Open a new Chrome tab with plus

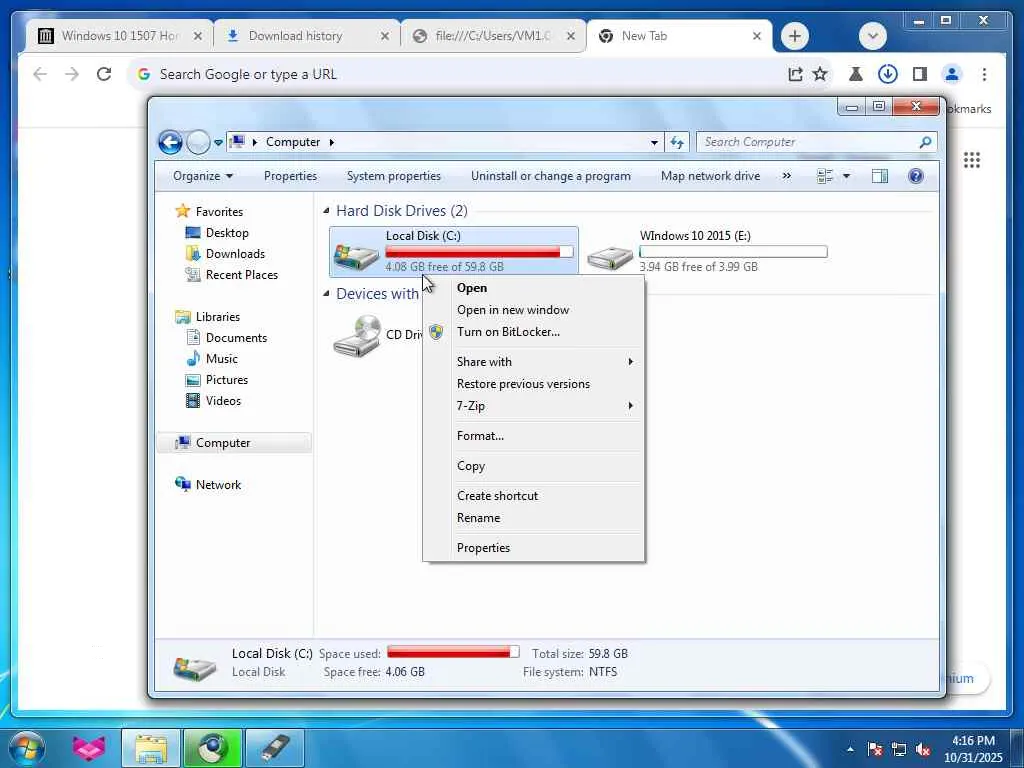[794, 36]
